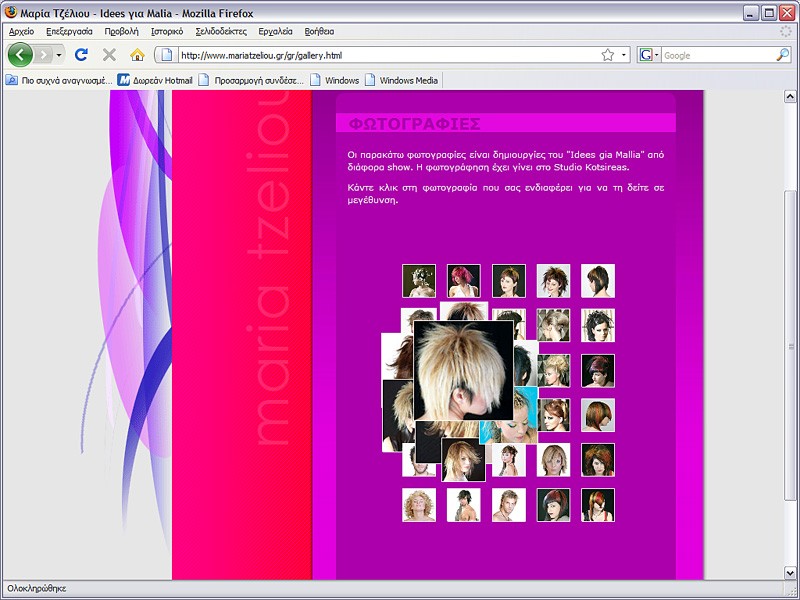Focus the Google search box
This screenshot has width=800, height=600.
(x=718, y=55)
